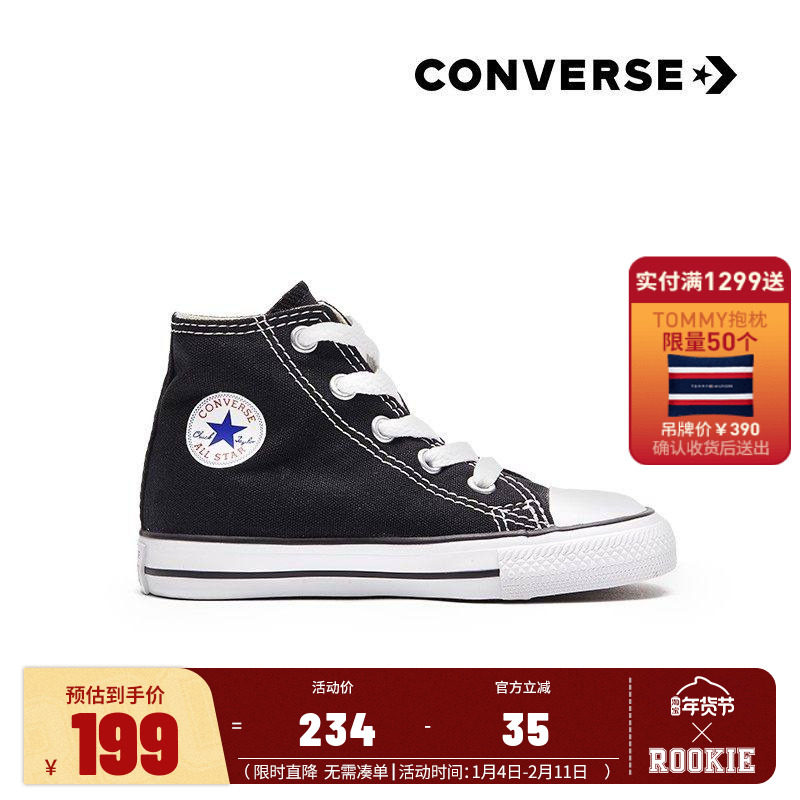Click the ROOKIE store logo

point(702,761)
